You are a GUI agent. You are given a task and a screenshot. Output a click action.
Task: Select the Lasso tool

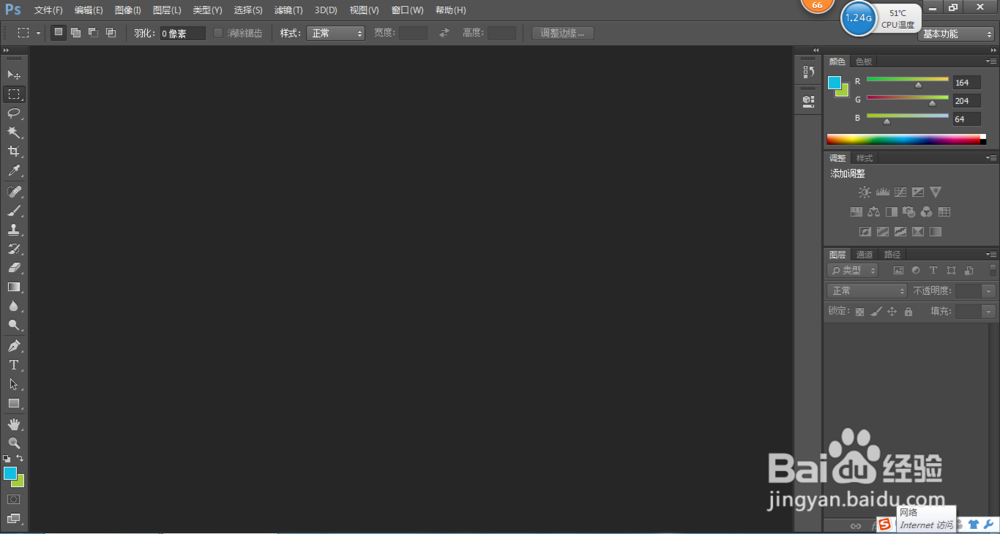pyautogui.click(x=14, y=114)
